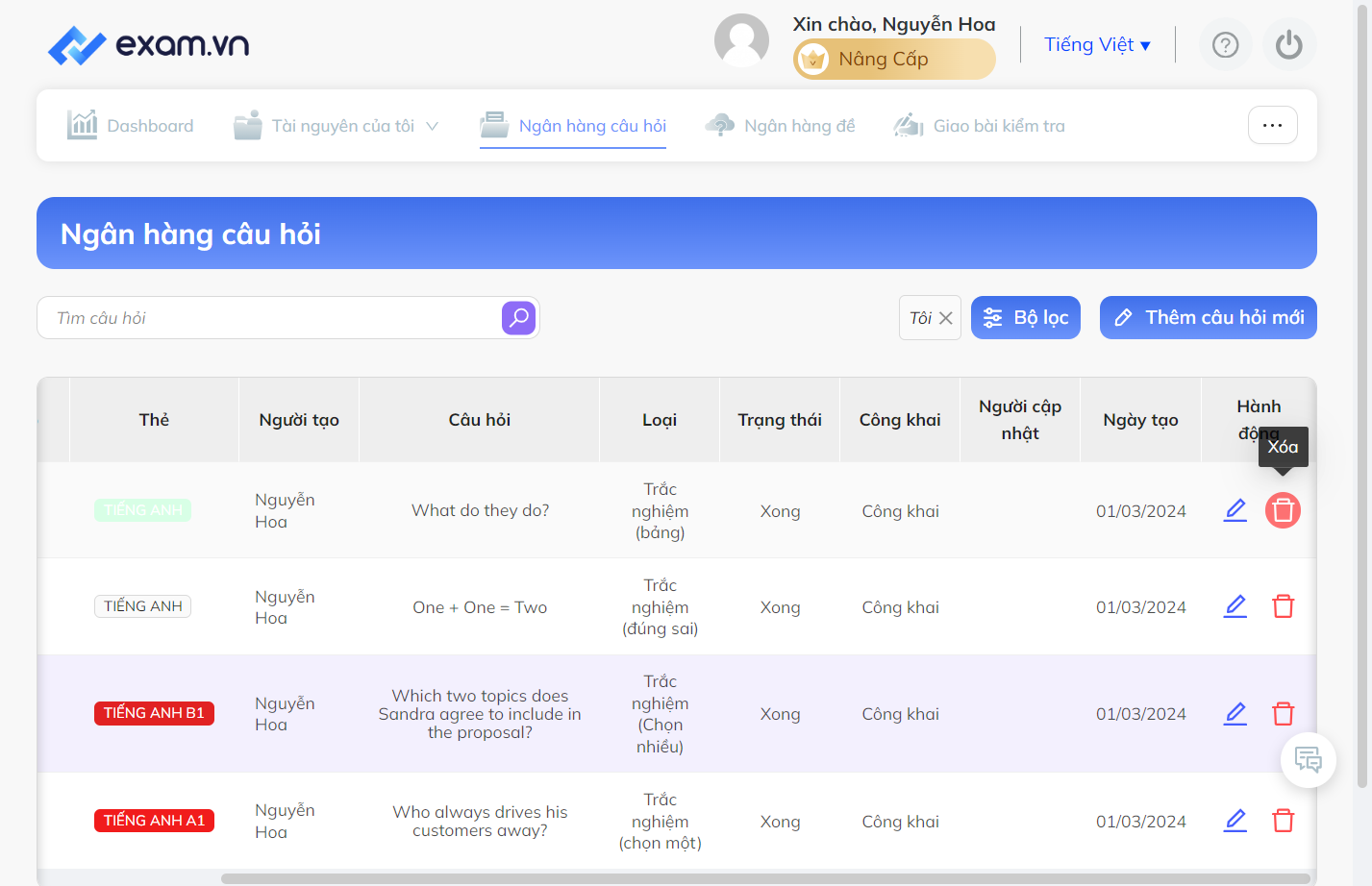The width and height of the screenshot is (1372, 886).
Task: Open the Bộ lọc filter button
Action: [x=1026, y=318]
